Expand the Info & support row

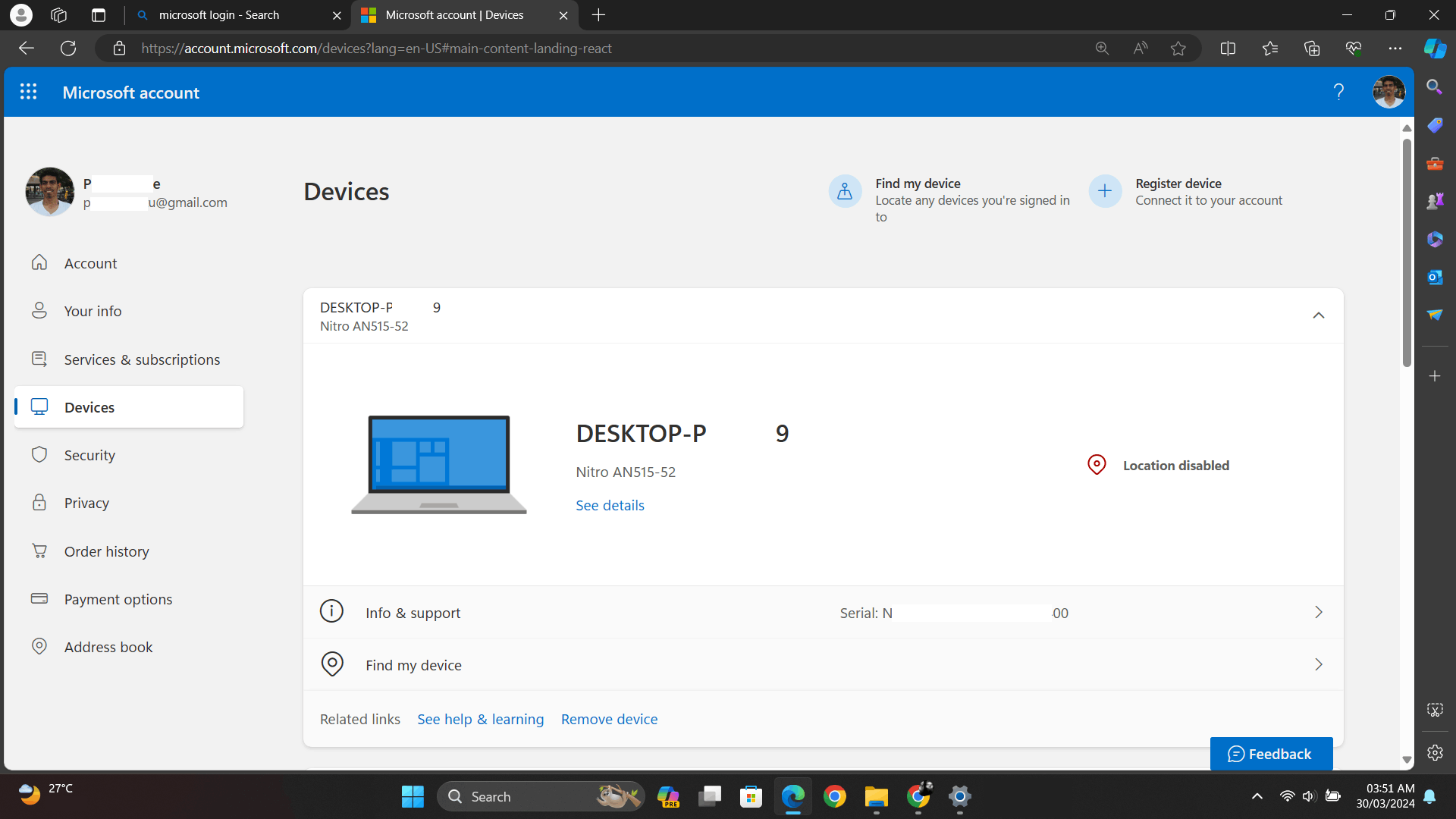(x=1318, y=612)
